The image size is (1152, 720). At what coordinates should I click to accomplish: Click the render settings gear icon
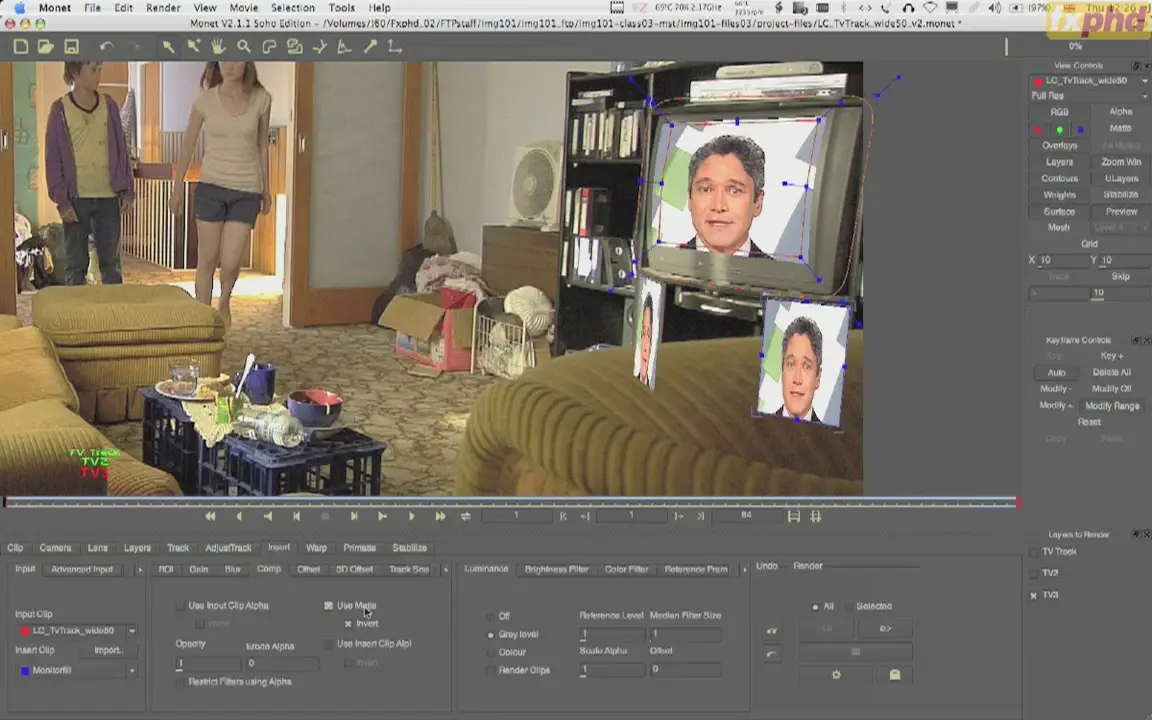click(x=836, y=674)
